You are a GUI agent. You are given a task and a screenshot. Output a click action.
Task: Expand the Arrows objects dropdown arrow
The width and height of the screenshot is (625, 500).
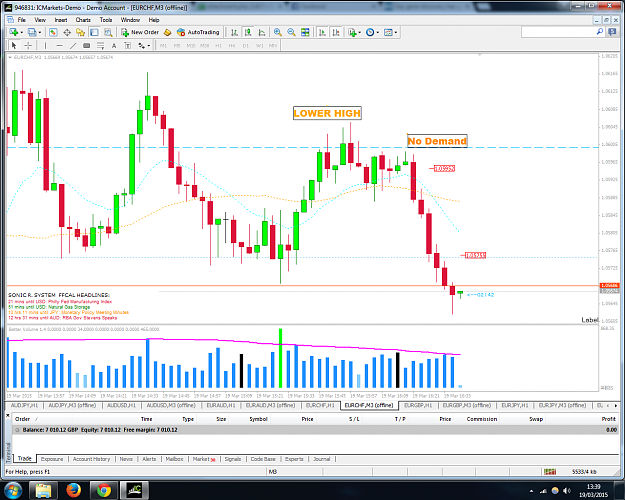coord(149,46)
